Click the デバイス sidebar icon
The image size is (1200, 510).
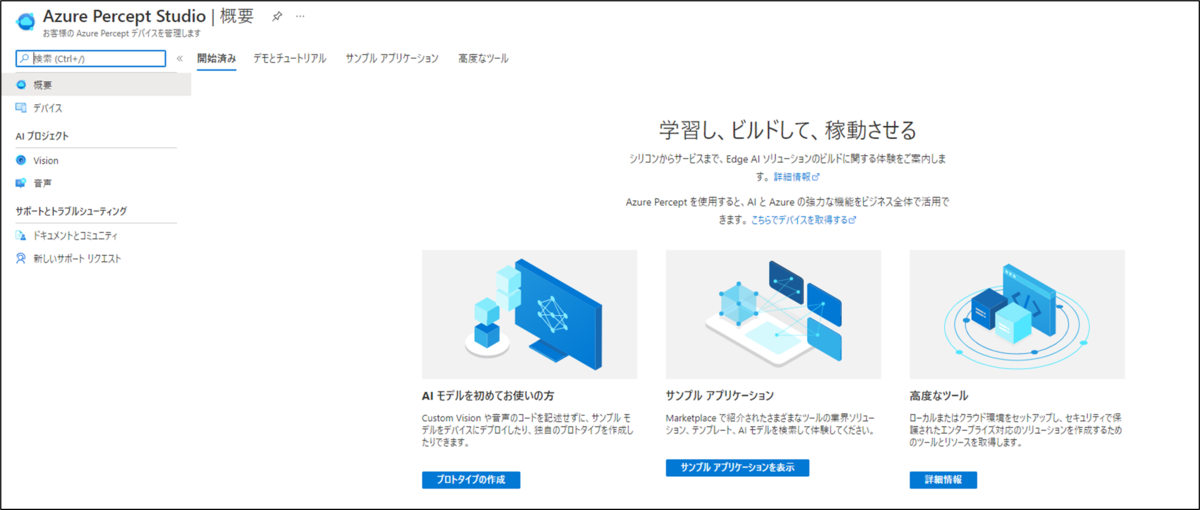coord(21,108)
